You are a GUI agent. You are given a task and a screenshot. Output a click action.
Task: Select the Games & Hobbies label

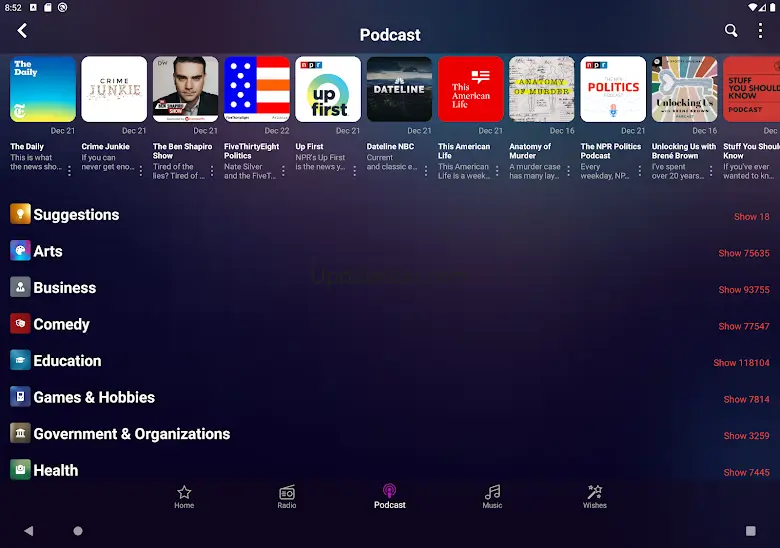[x=94, y=397]
